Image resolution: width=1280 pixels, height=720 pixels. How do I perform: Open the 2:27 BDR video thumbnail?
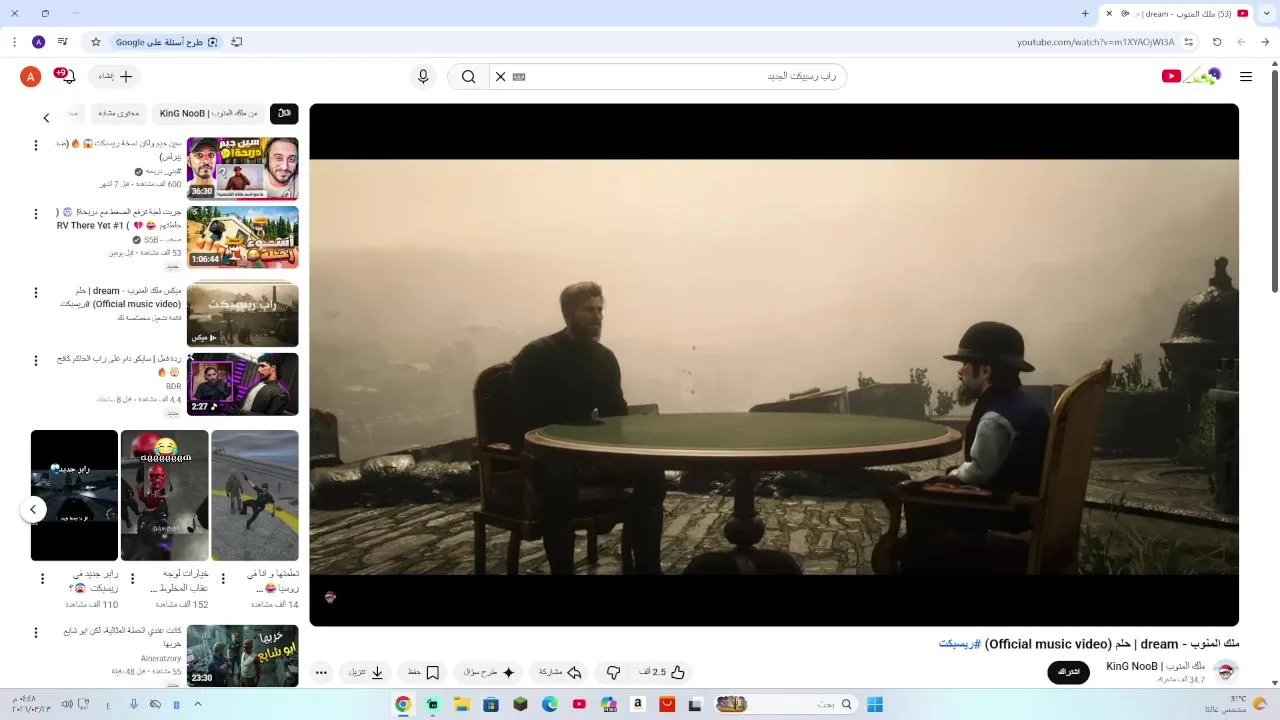[x=242, y=384]
